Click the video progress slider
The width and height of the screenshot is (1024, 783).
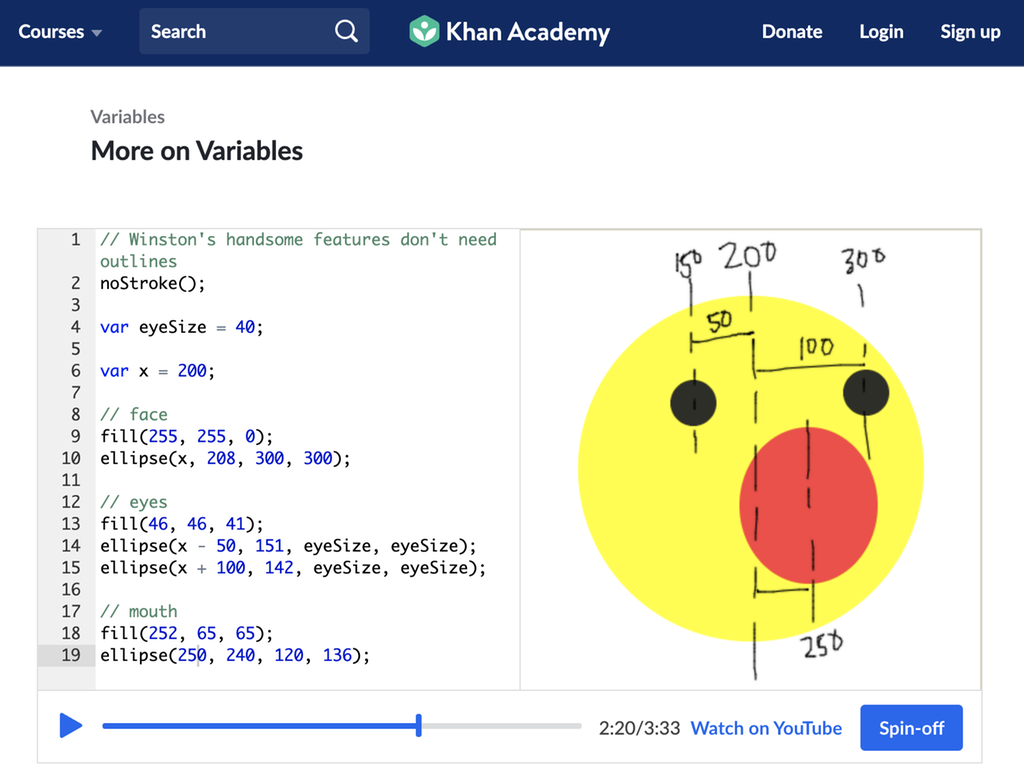pyautogui.click(x=340, y=725)
